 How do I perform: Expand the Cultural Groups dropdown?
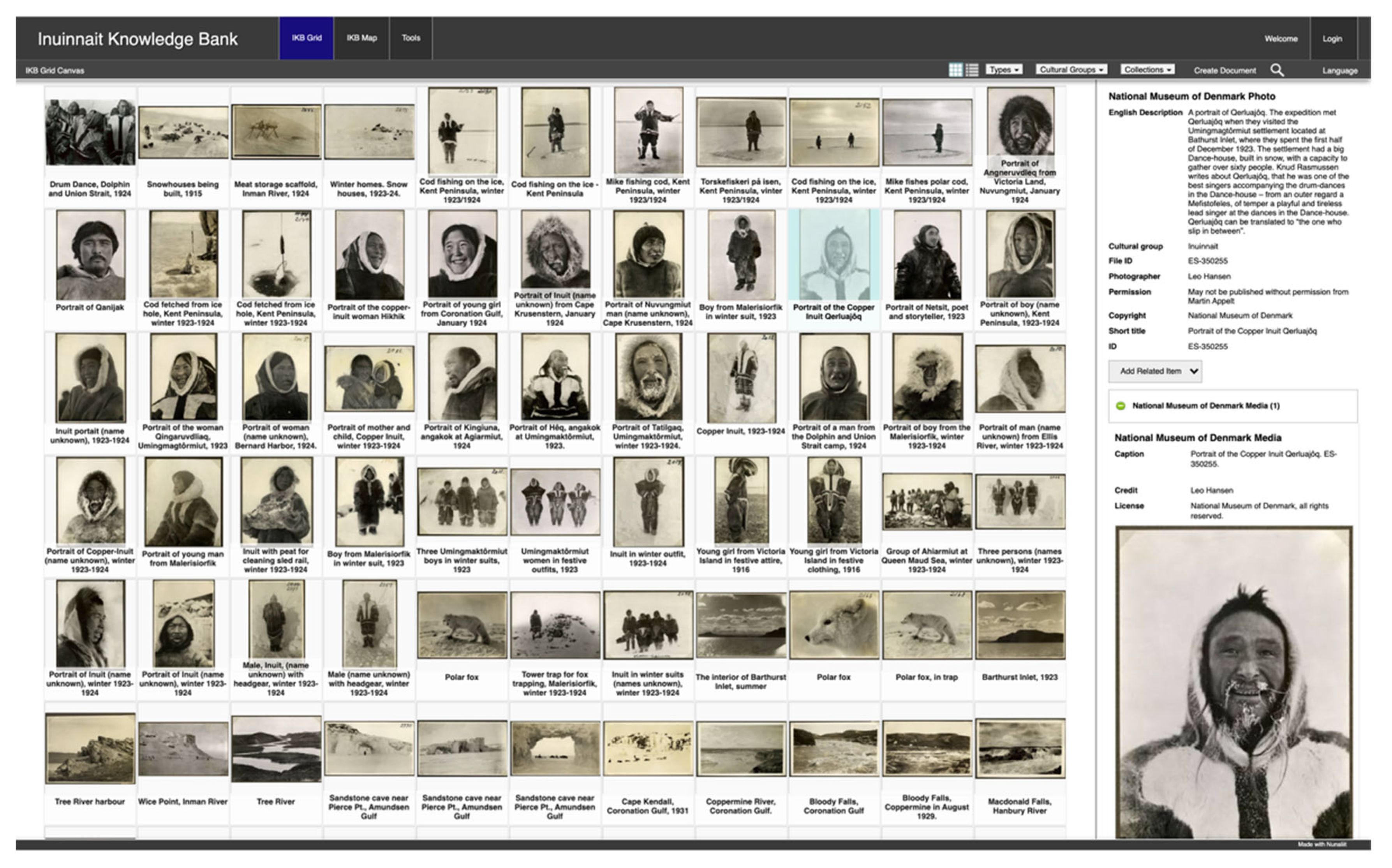1071,69
